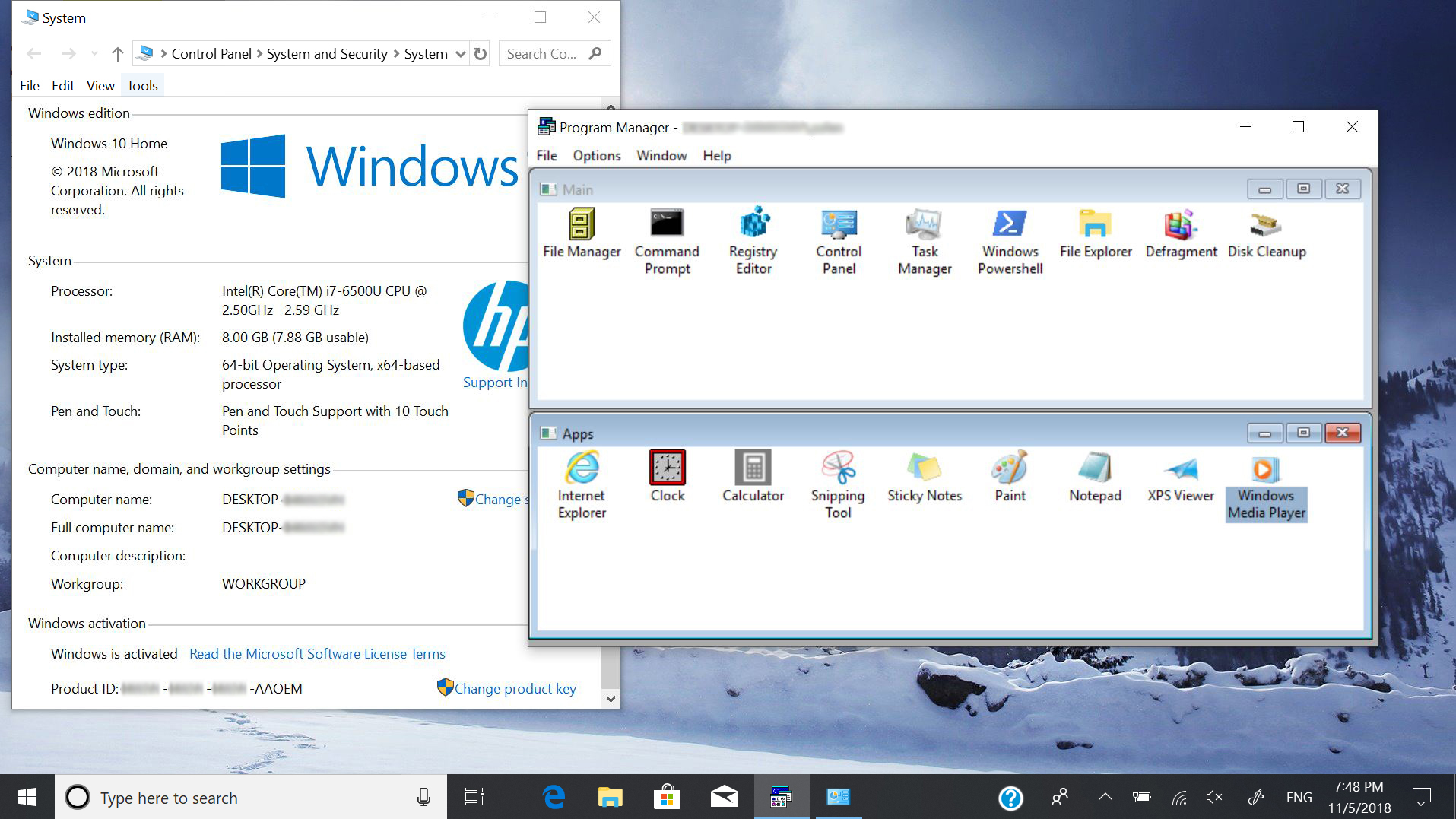Open Windows Powershell icon
The height and width of the screenshot is (819, 1456).
click(x=1010, y=242)
